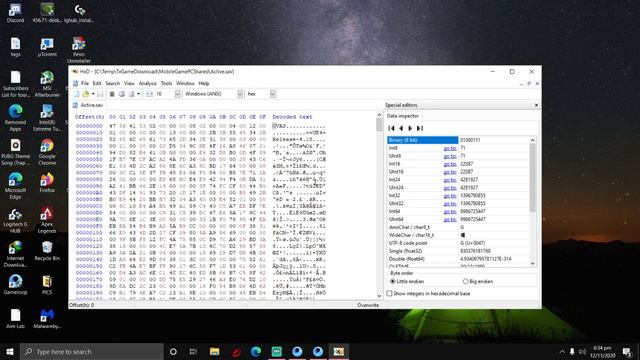Open Firefox desktop shortcut
This screenshot has width=640, height=360.
pyautogui.click(x=47, y=183)
